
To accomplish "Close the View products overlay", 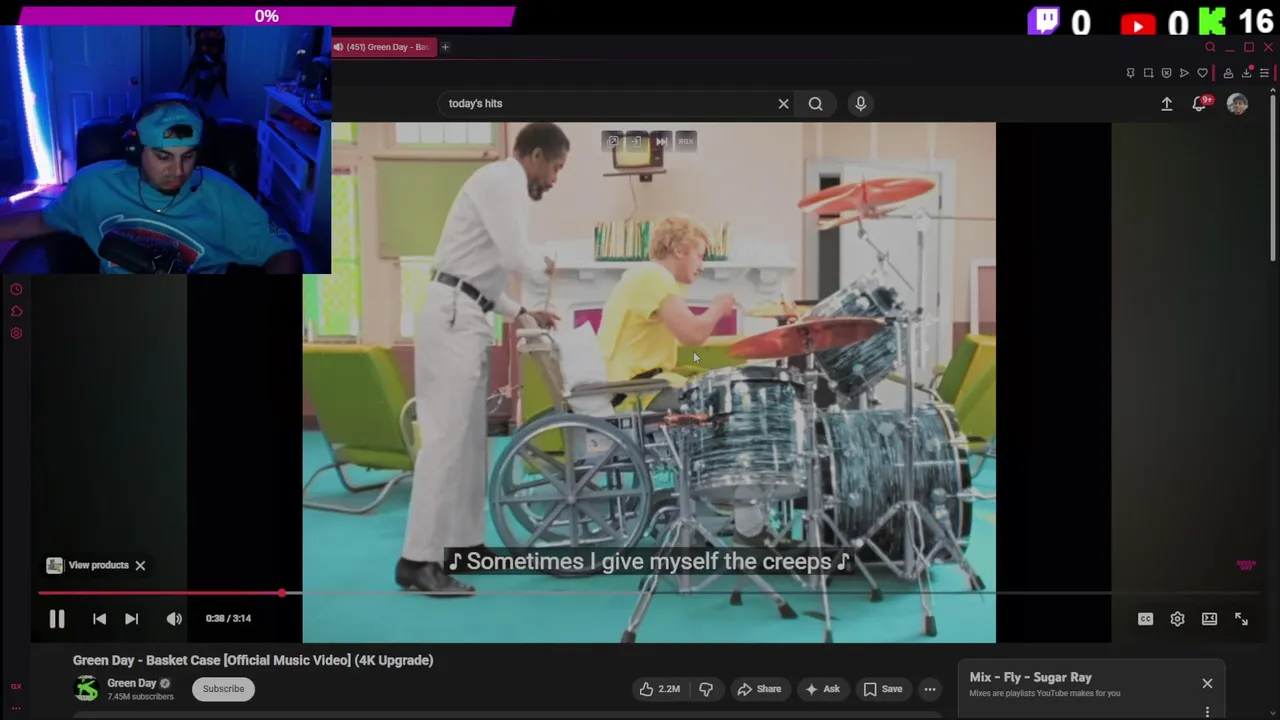I will pos(140,565).
